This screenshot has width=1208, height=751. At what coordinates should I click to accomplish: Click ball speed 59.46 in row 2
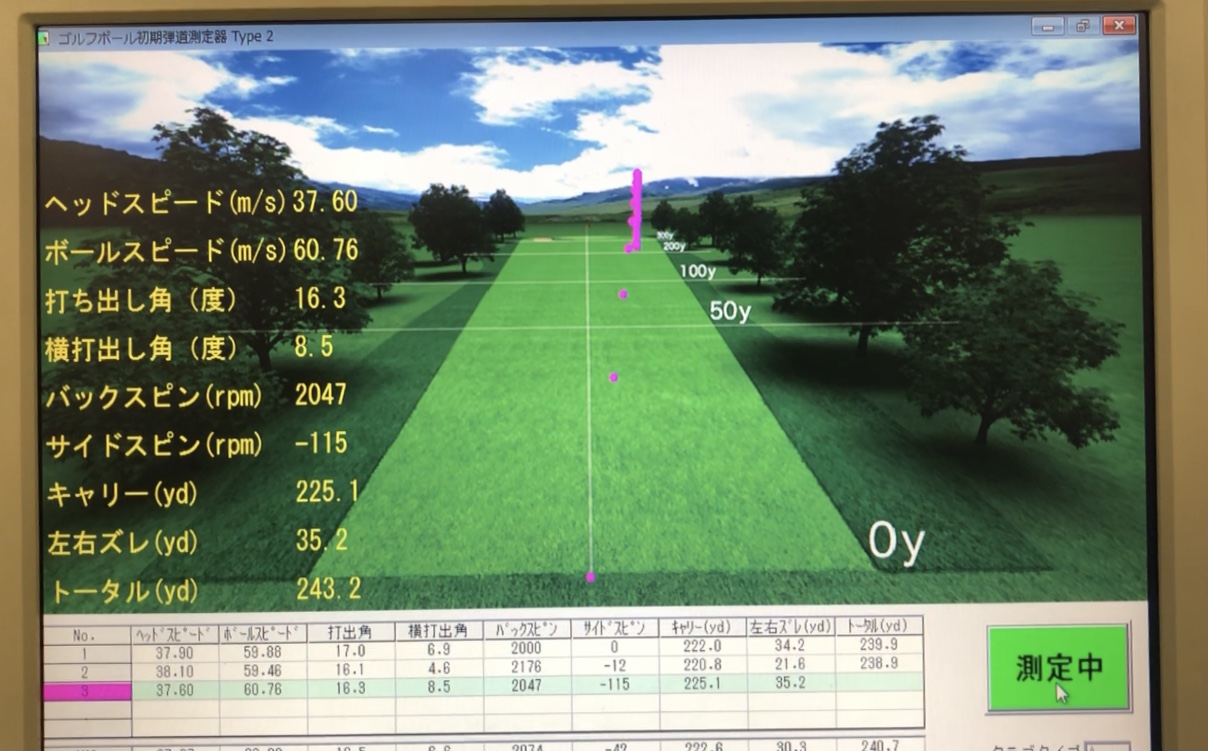263,669
